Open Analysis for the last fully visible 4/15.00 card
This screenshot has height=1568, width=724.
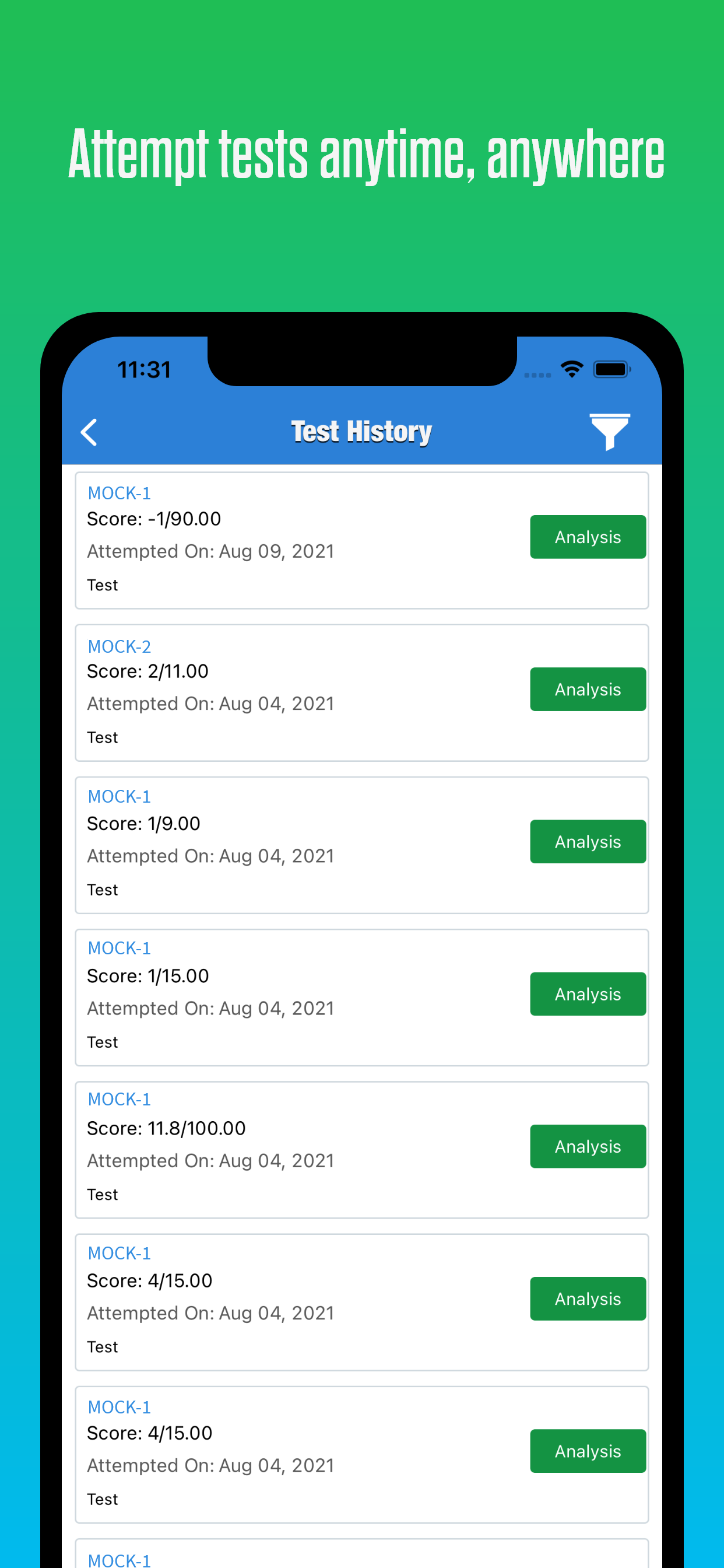tap(588, 1451)
